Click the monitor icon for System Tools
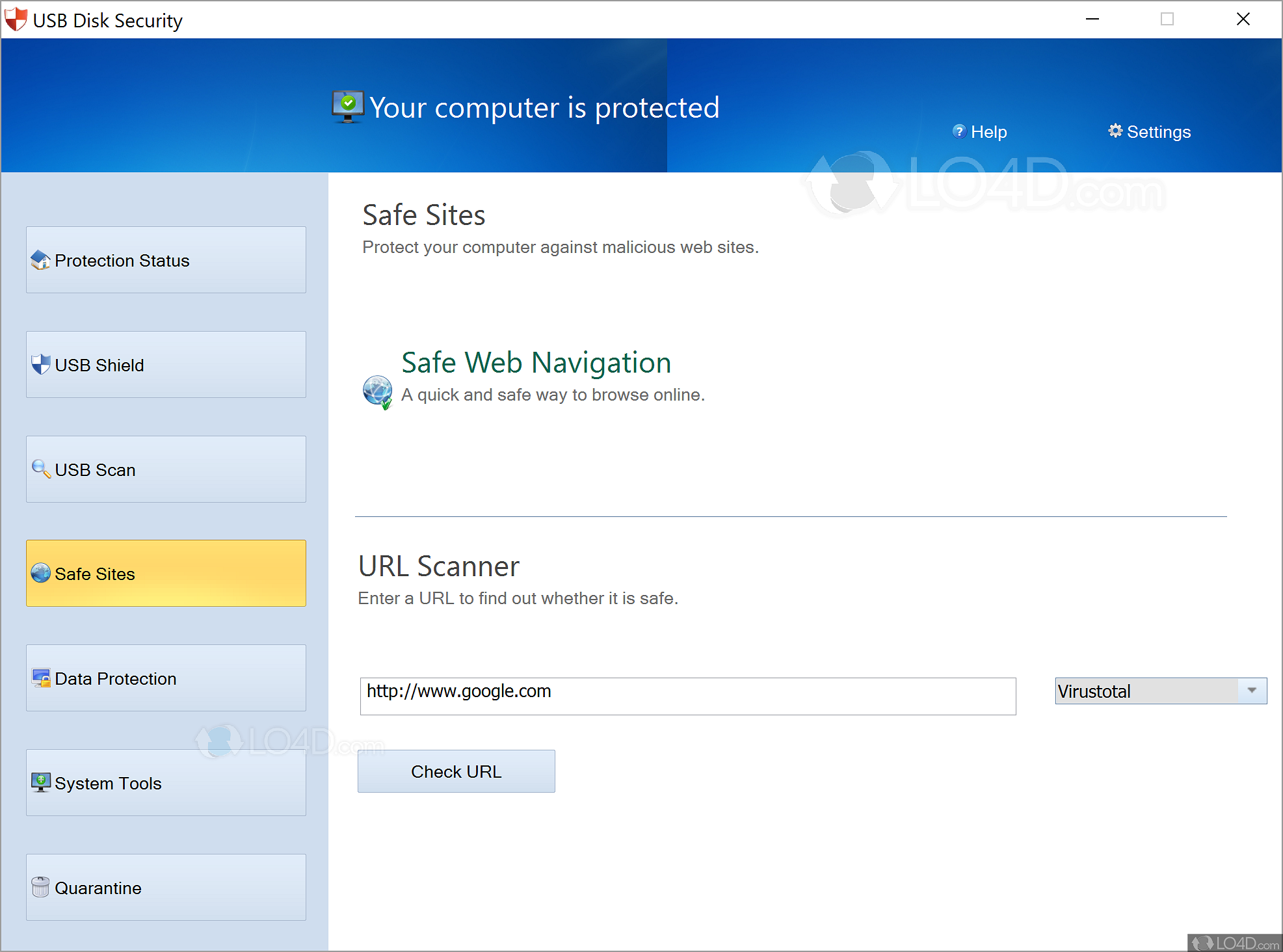Viewport: 1283px width, 952px height. pyautogui.click(x=40, y=782)
